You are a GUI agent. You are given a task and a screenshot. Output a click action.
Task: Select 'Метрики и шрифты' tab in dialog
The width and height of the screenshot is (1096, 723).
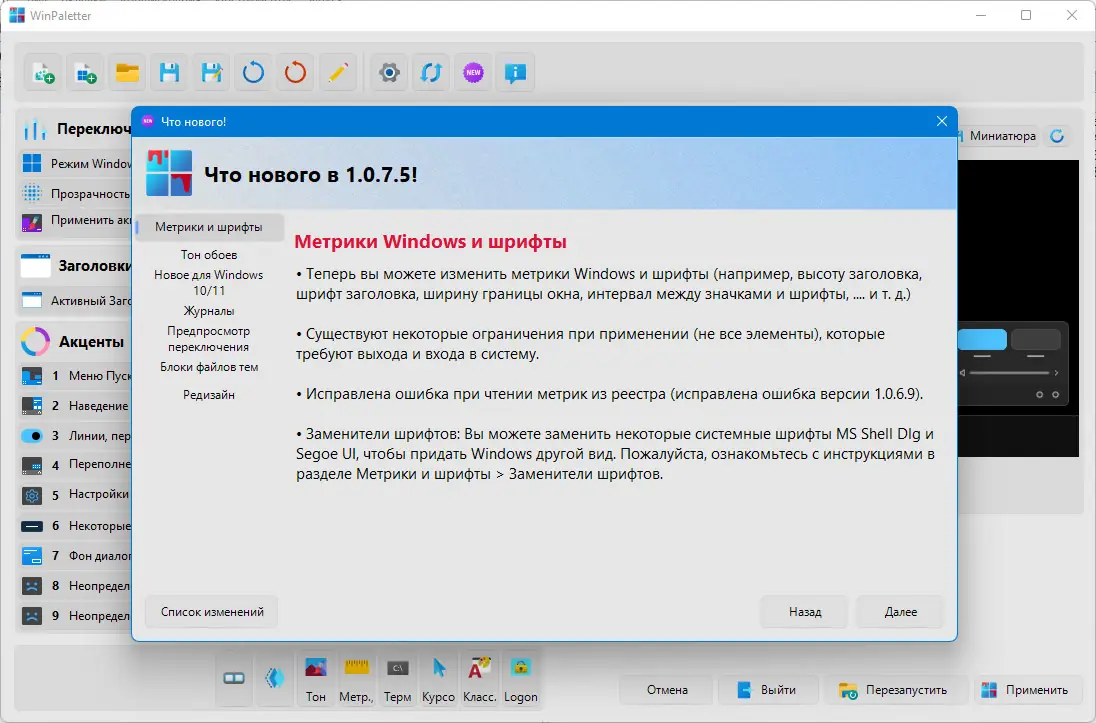pyautogui.click(x=209, y=227)
